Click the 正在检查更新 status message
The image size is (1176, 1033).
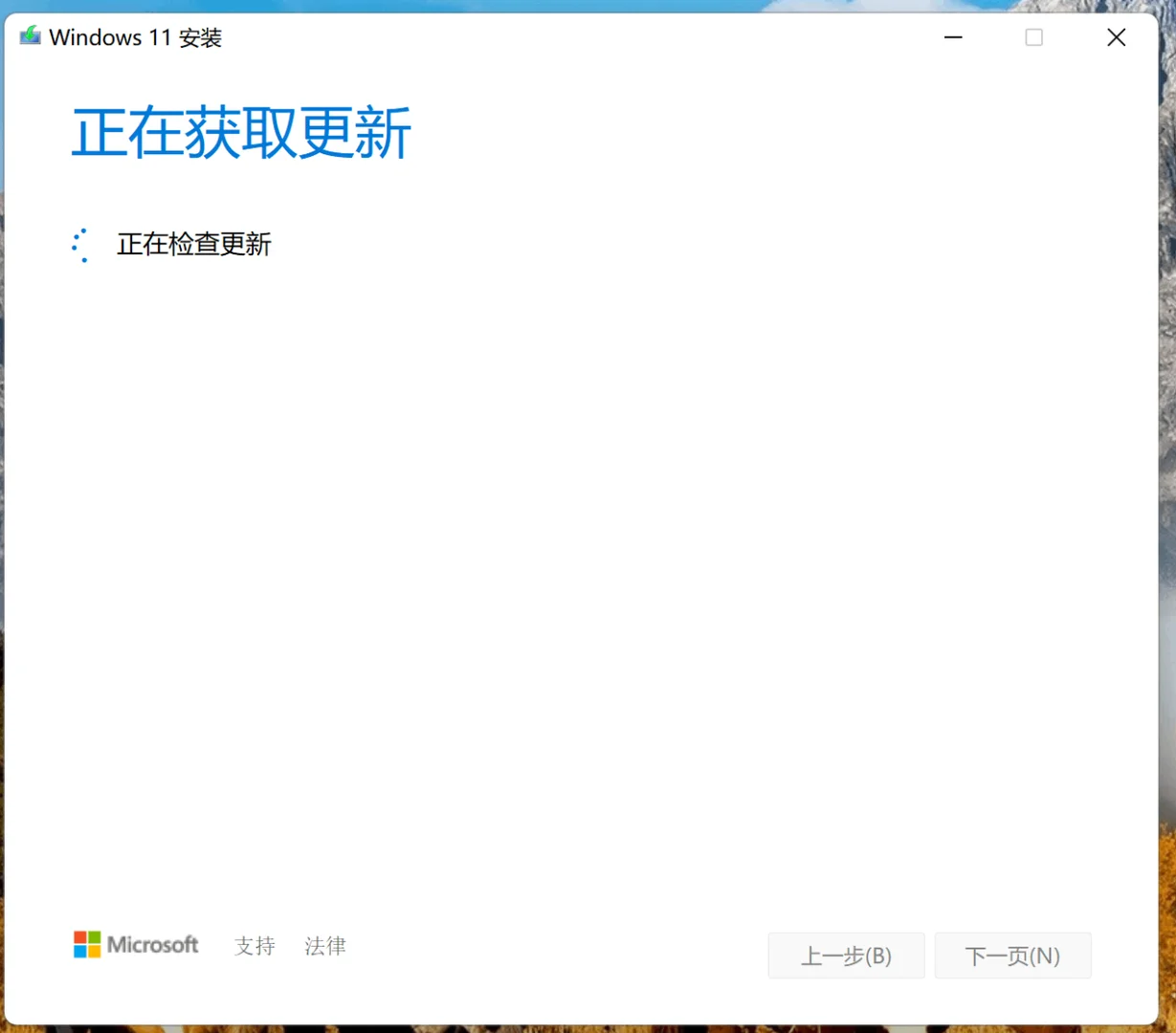pyautogui.click(x=193, y=245)
